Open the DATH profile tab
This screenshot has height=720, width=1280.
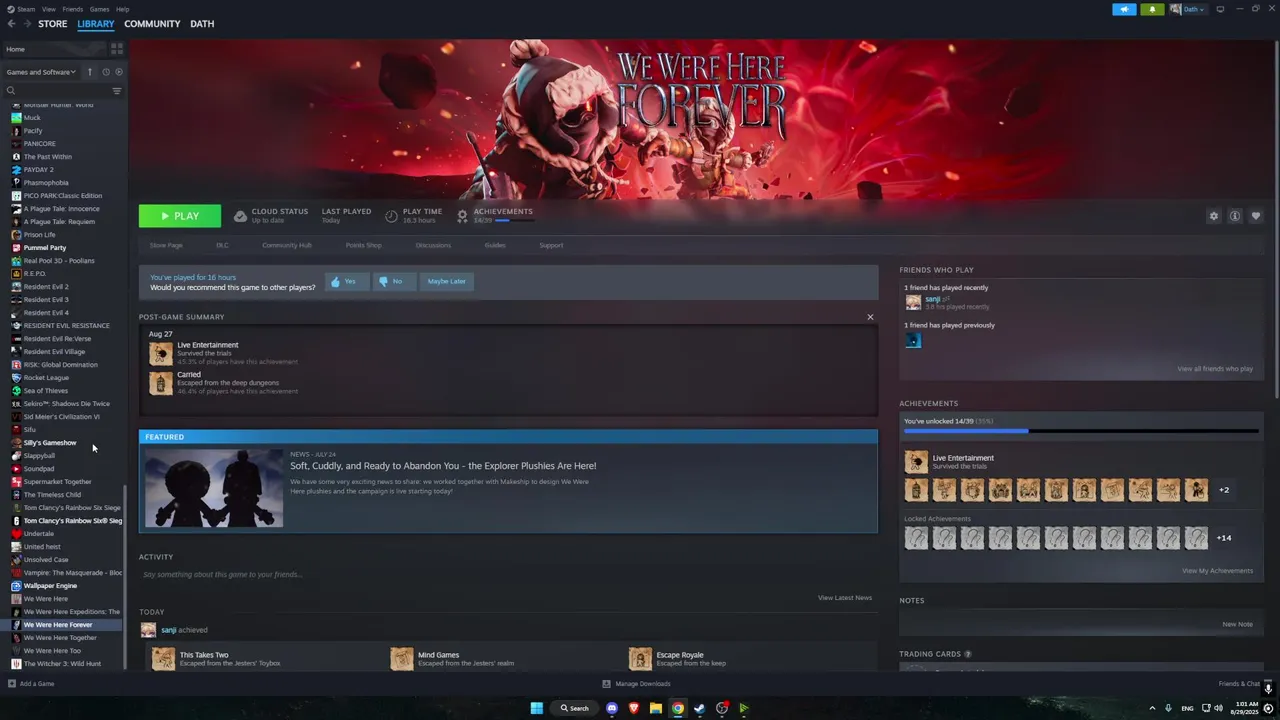[x=202, y=23]
